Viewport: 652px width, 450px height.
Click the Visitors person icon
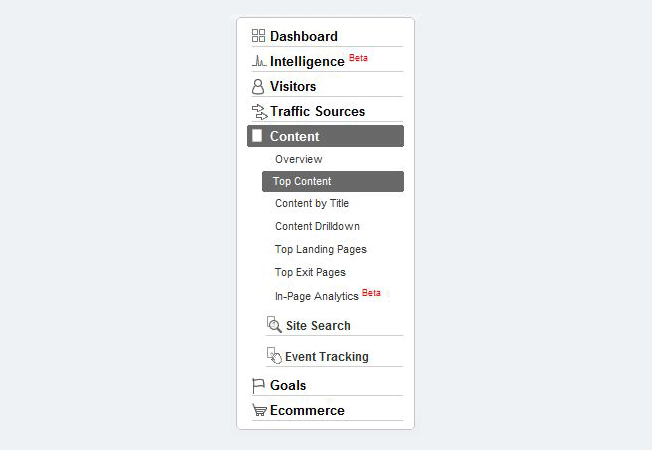(x=258, y=87)
